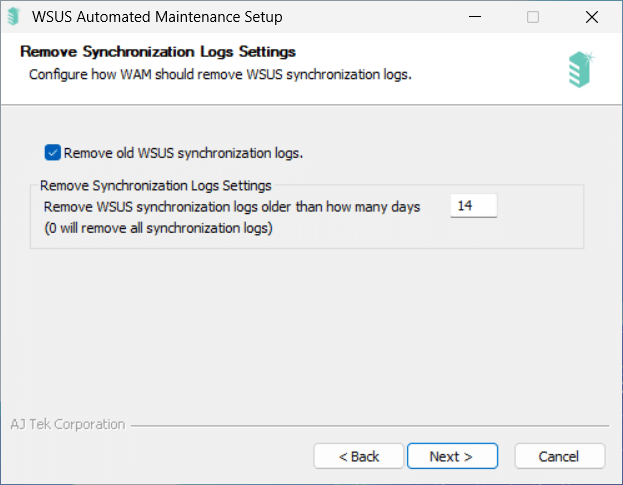Click the disabled maximize window button
This screenshot has width=623, height=485.
533,17
